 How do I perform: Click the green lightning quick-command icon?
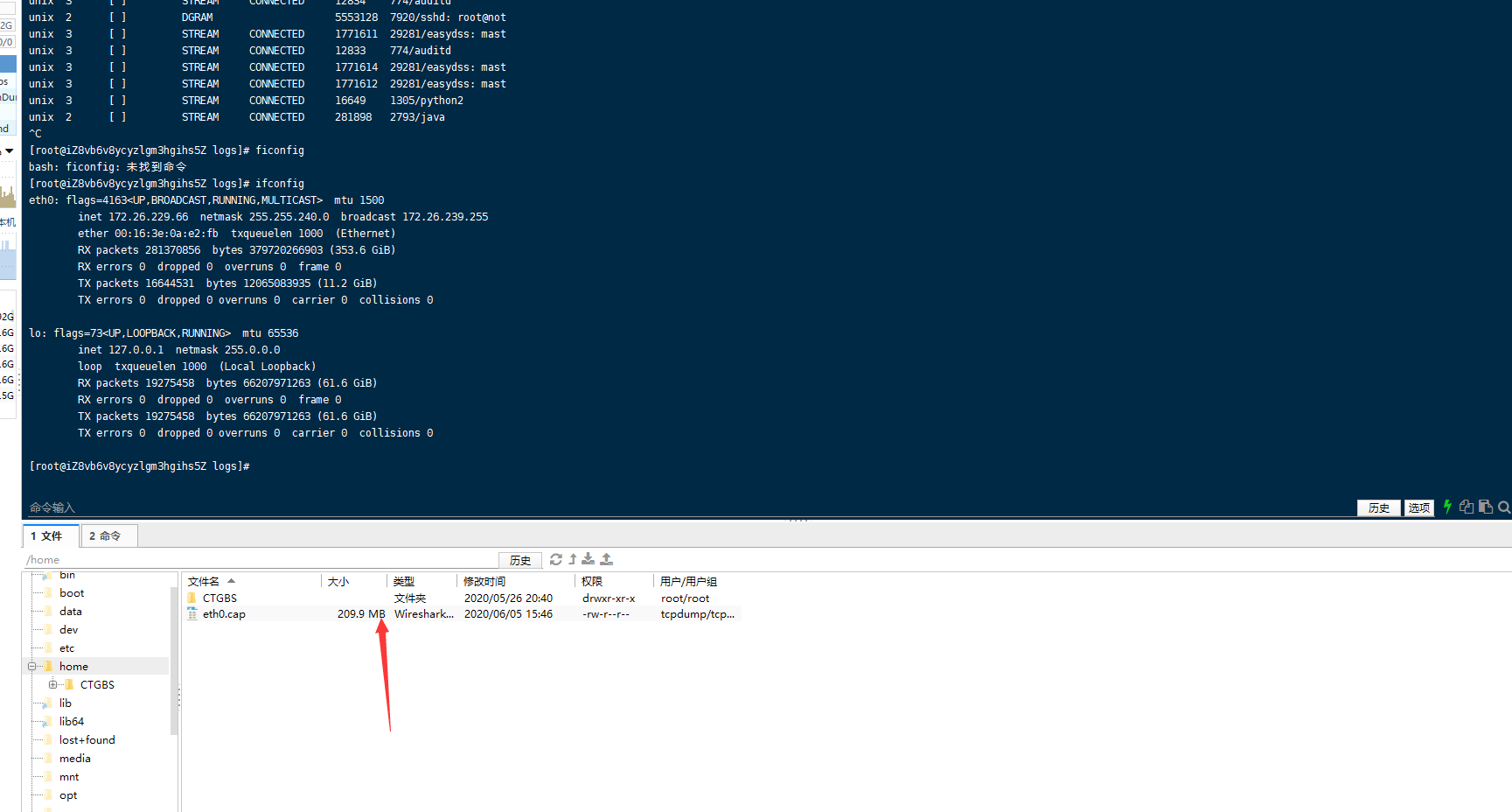tap(1447, 507)
